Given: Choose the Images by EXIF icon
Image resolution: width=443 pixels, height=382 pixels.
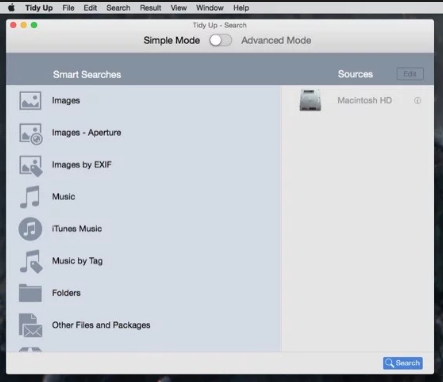Looking at the screenshot, I should pyautogui.click(x=31, y=166).
